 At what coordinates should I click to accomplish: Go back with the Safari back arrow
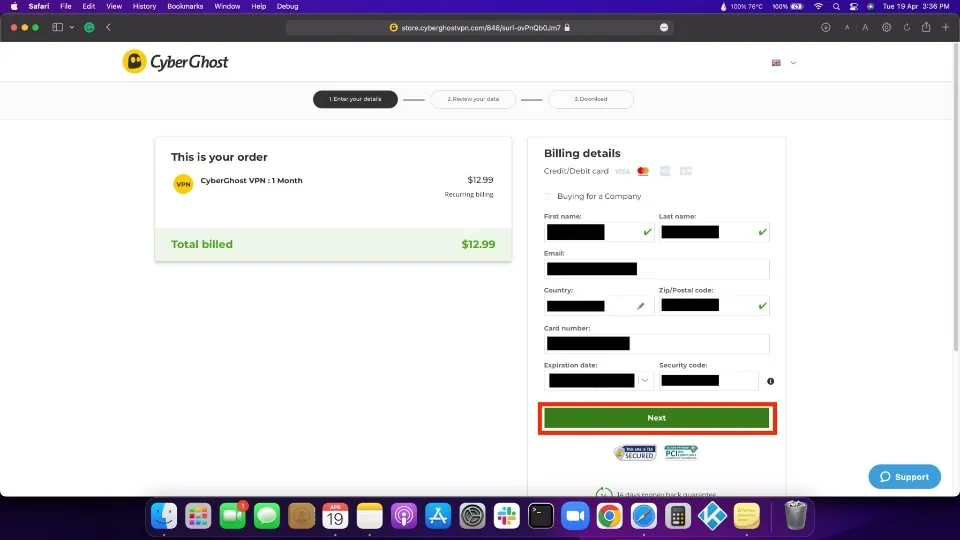point(108,27)
